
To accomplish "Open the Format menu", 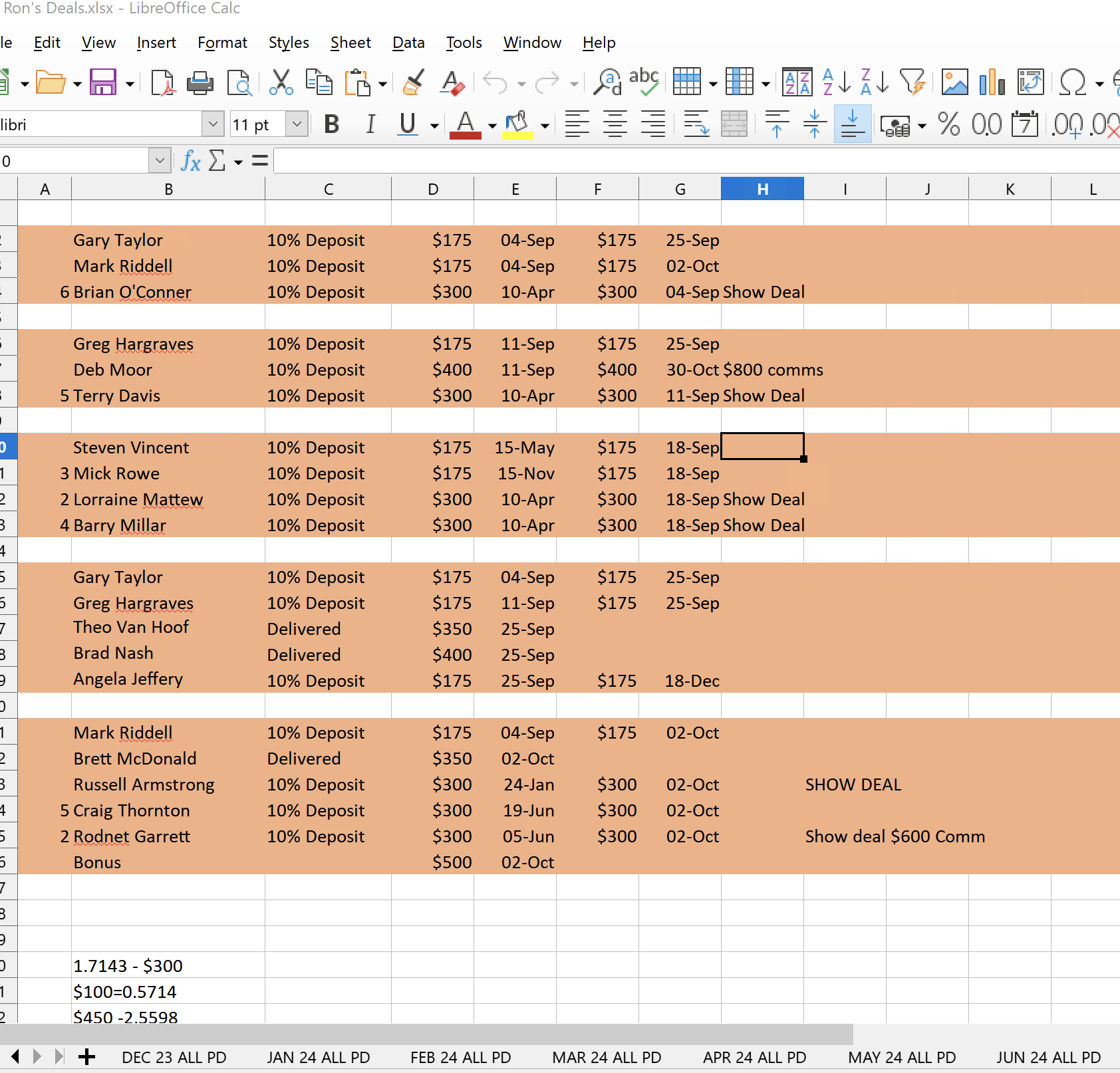I will (x=222, y=43).
